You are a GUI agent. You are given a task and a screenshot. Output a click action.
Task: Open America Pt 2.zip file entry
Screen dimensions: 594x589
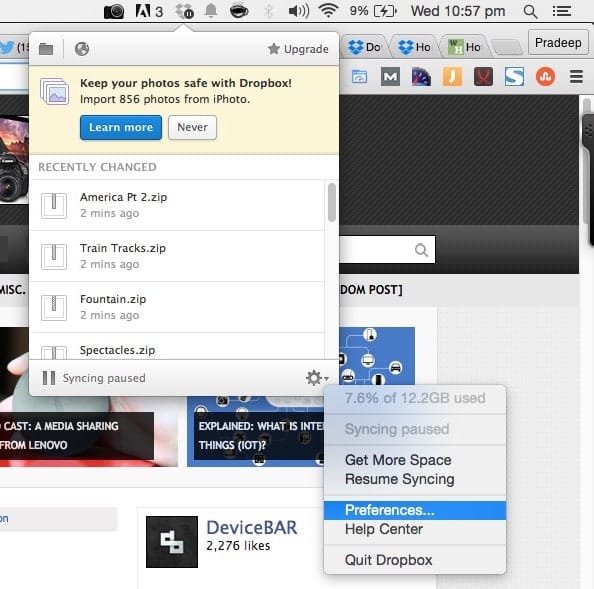177,205
